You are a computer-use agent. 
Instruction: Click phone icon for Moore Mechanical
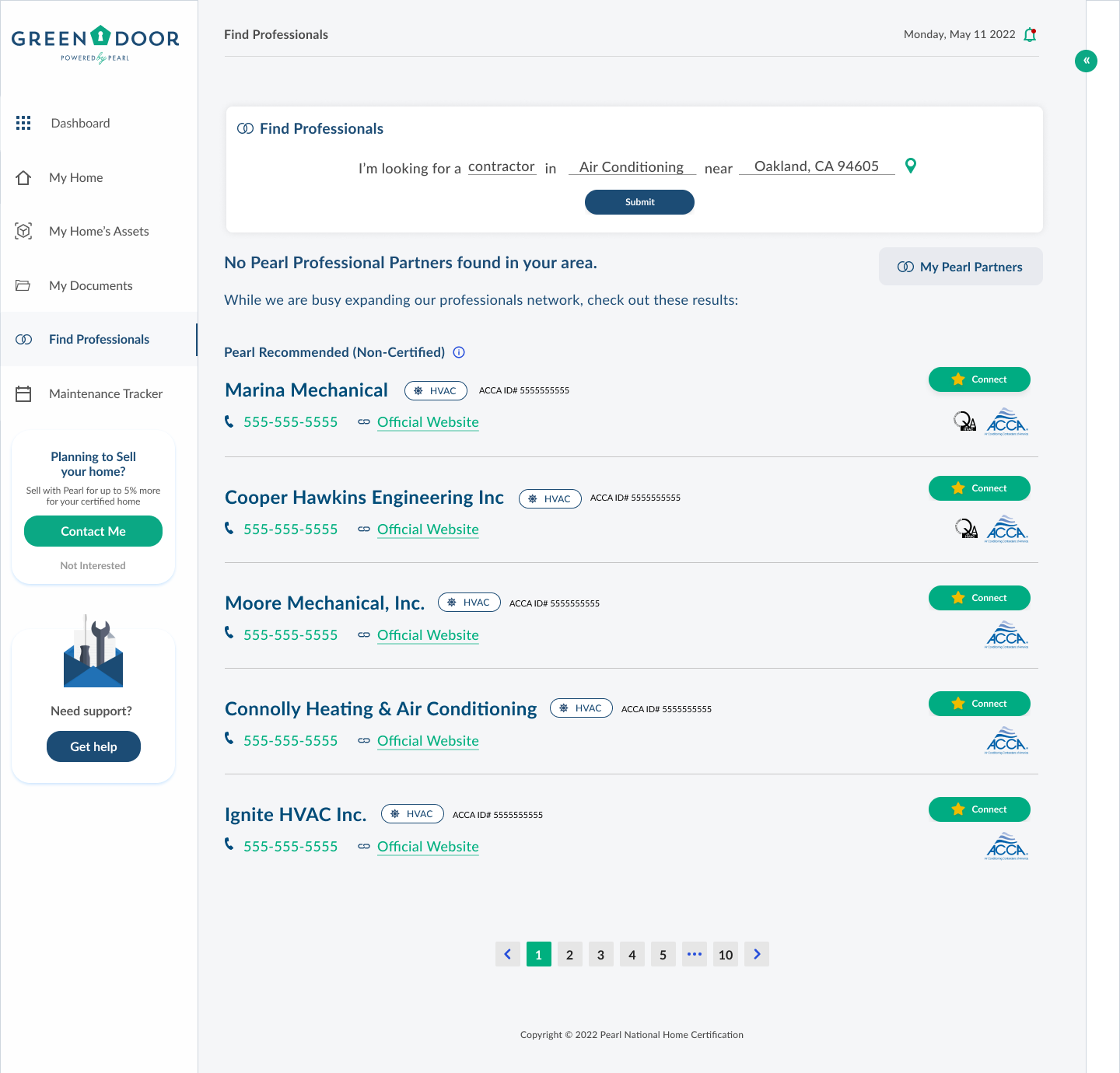click(229, 633)
